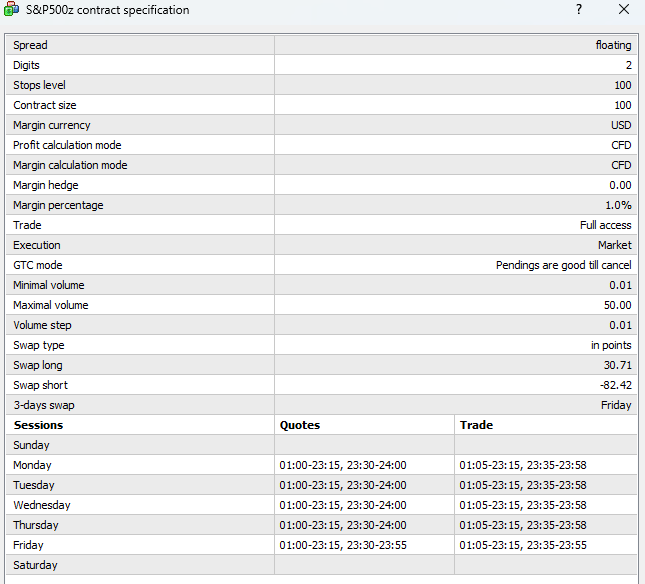Click Friday's trade times ending 23:55
Screen dimensions: 645x584
[x=523, y=545]
